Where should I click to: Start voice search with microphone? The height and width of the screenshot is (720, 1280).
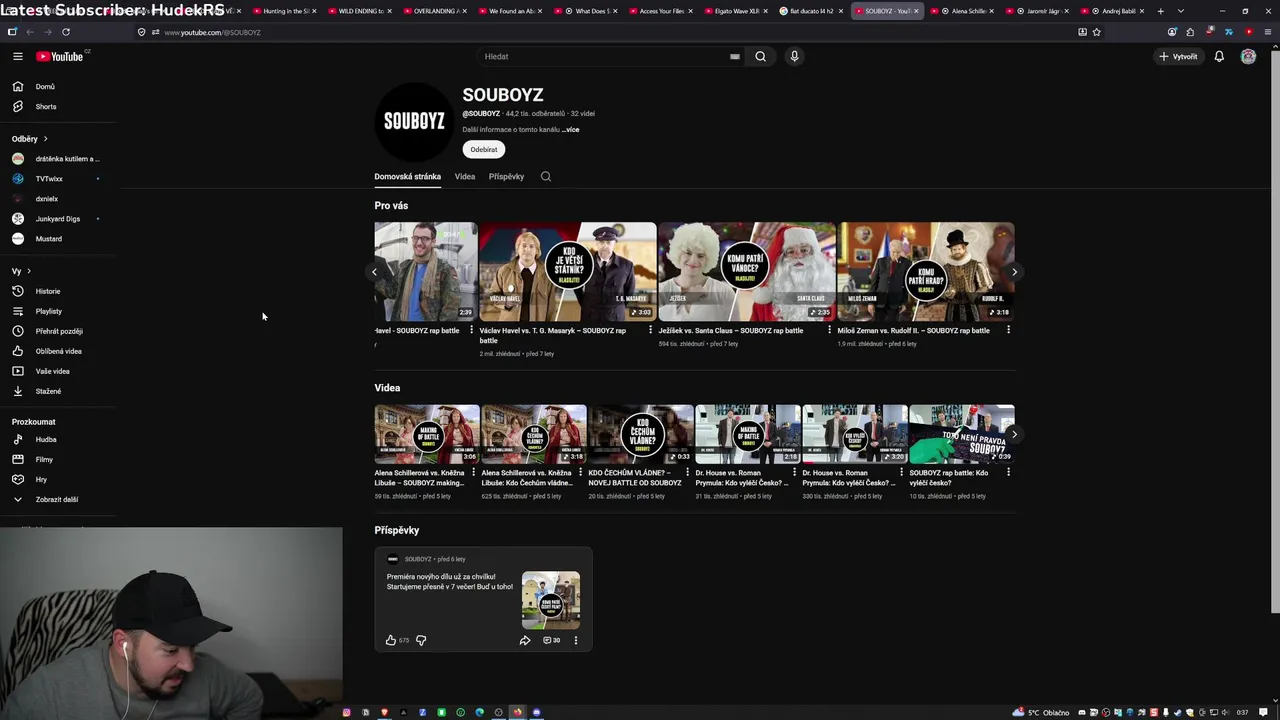[x=794, y=56]
